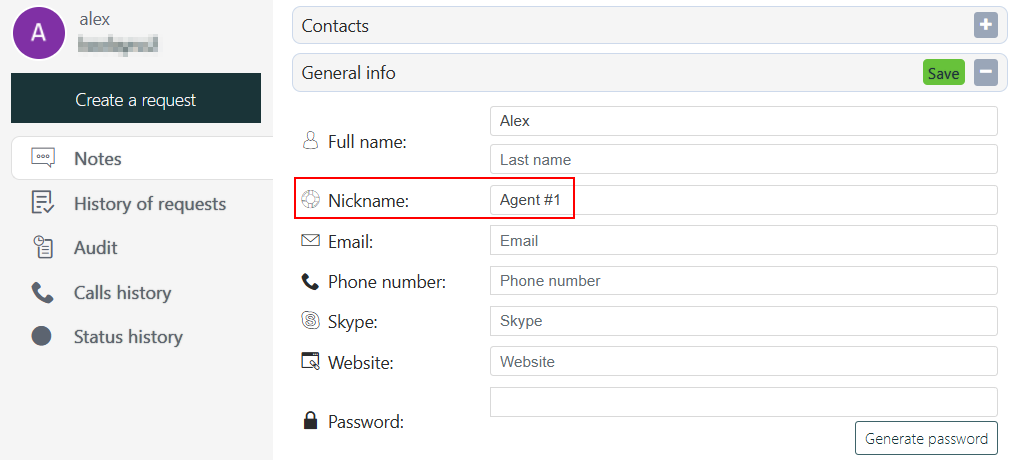Viewport: 1011px width, 460px height.
Task: Click the Generate password button
Action: pos(926,438)
